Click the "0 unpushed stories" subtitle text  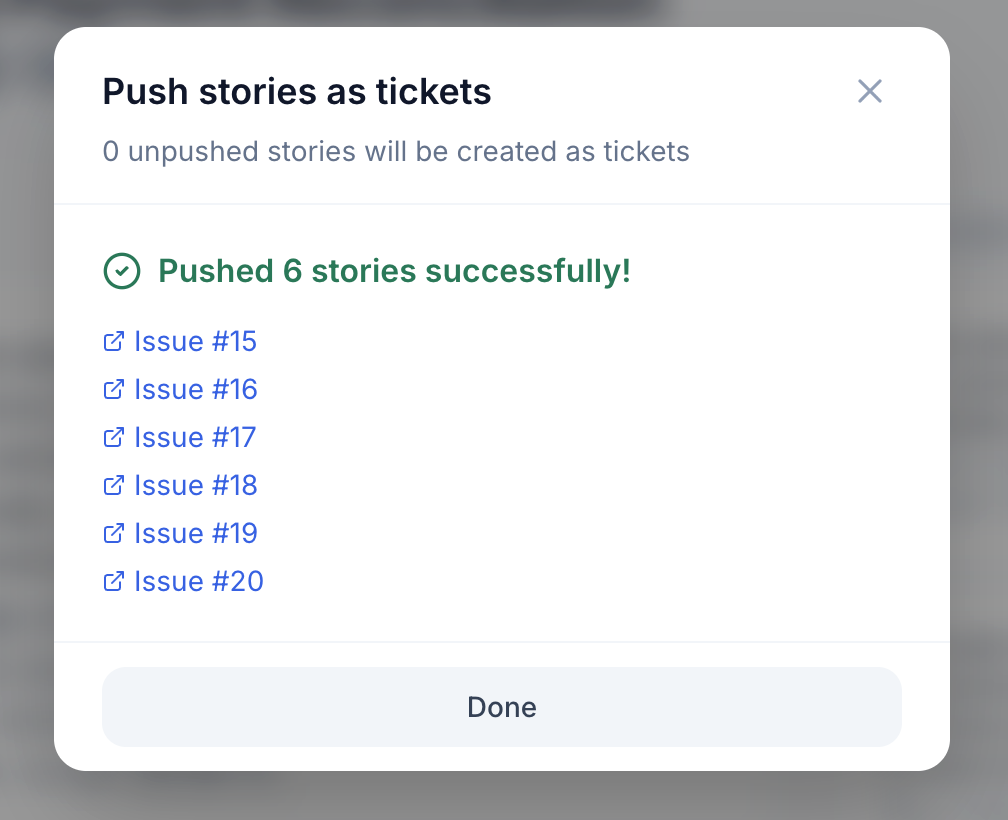click(x=396, y=152)
